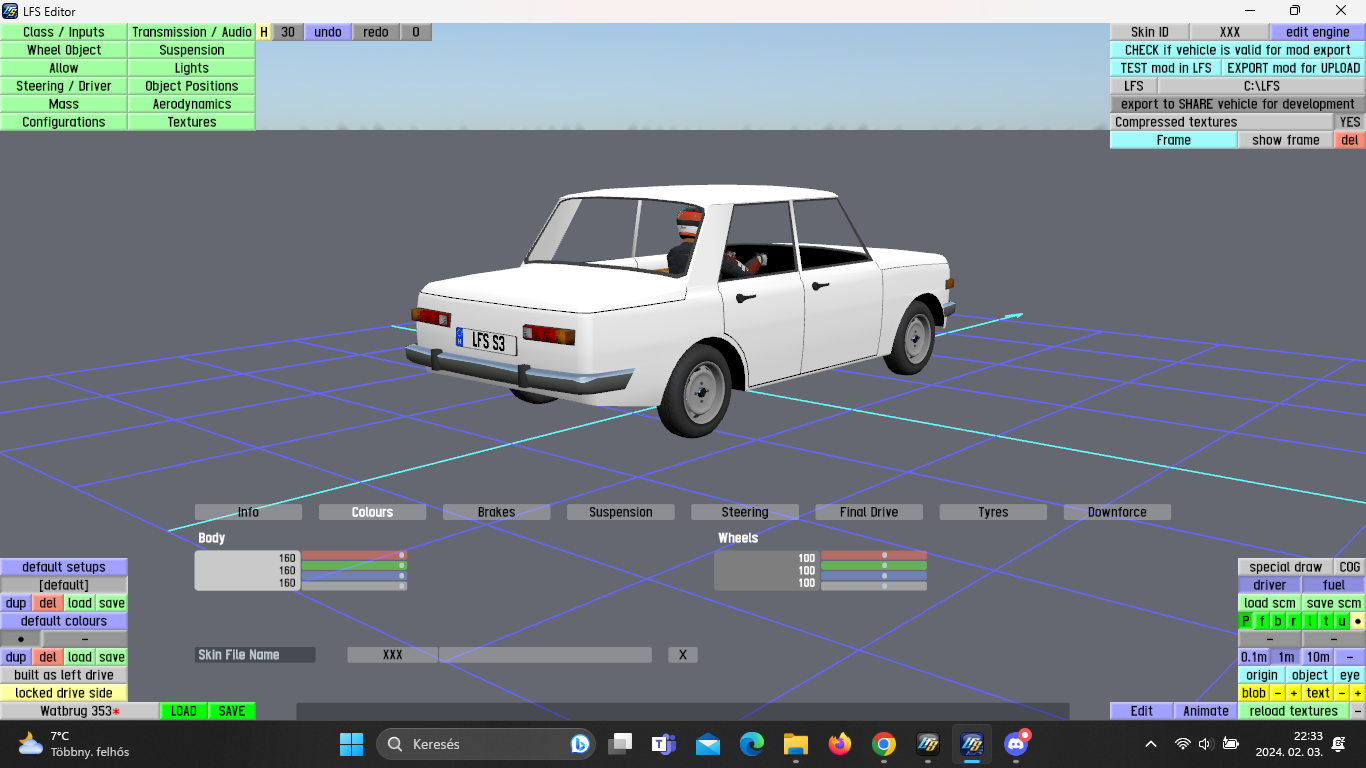Screen dimensions: 1366x768
Task: Decrease the blob size with its minus
Action: (1278, 693)
